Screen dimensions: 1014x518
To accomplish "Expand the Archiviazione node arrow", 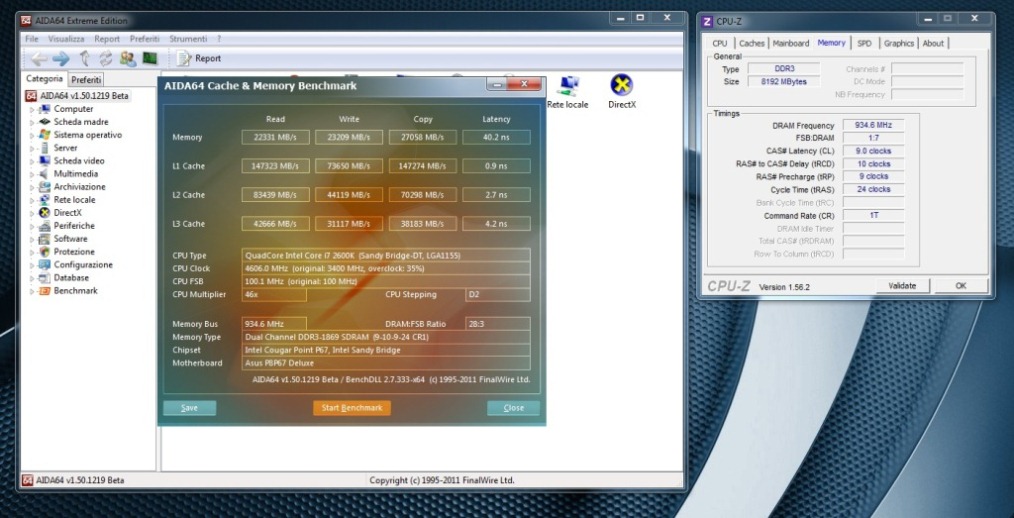I will click(32, 188).
